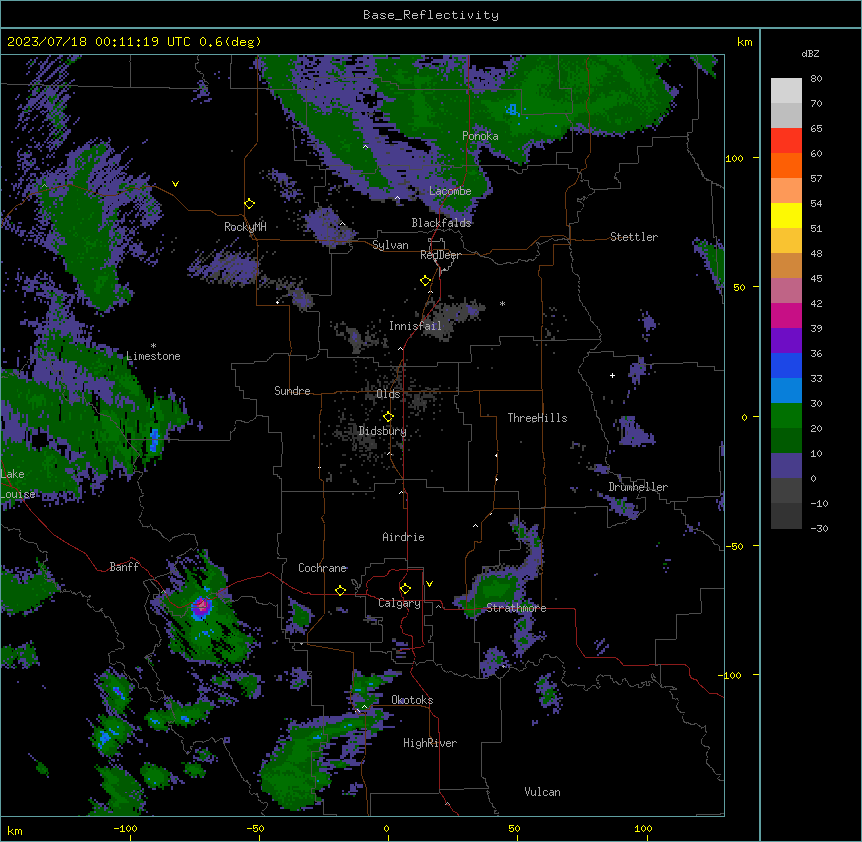Click the km unit label at bottom left

tap(15, 831)
